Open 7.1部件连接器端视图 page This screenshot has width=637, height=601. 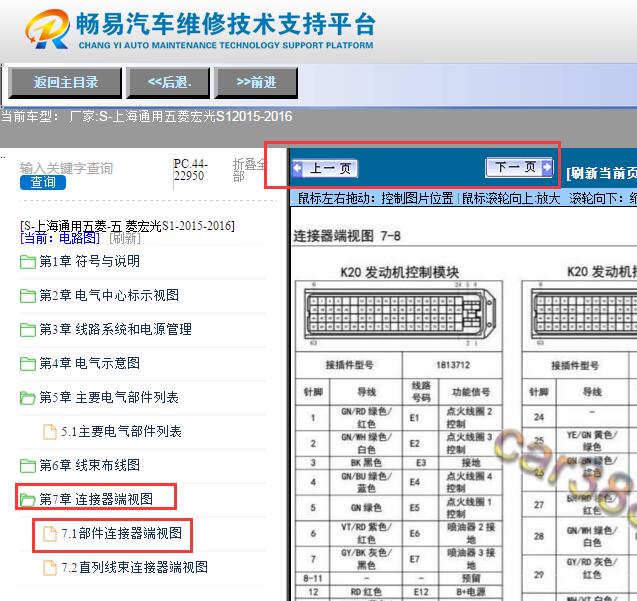pos(121,534)
